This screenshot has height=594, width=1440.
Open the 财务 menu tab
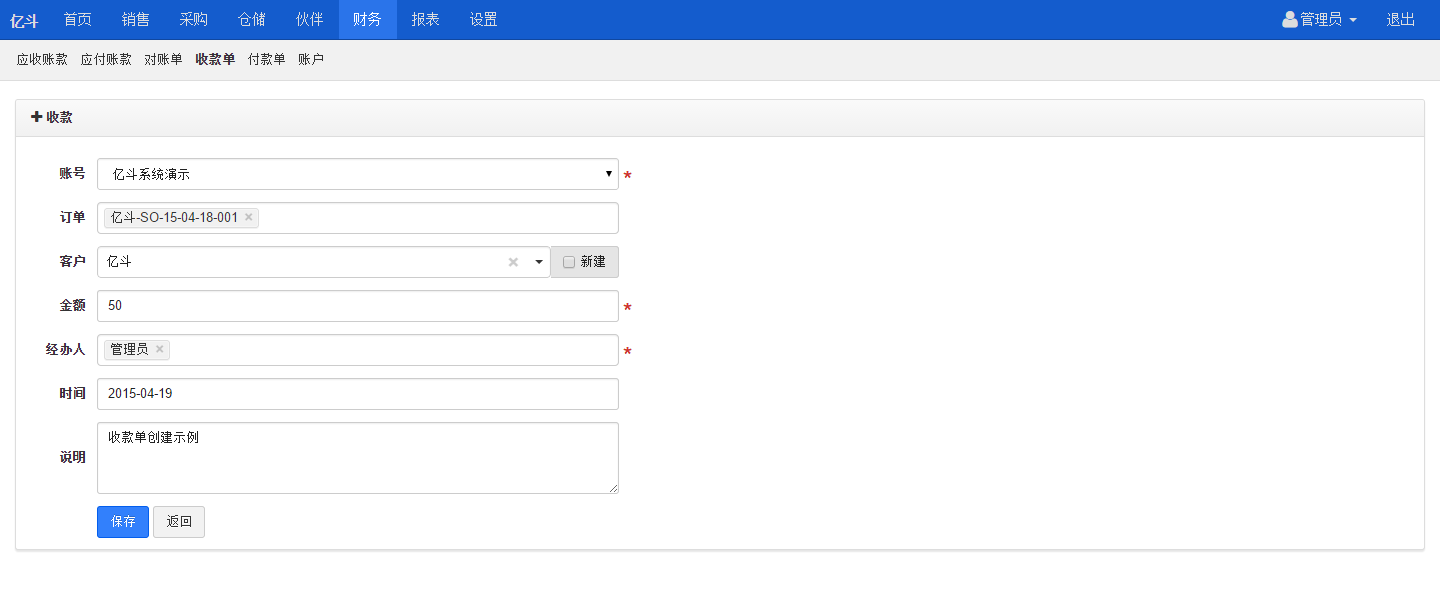[x=367, y=19]
